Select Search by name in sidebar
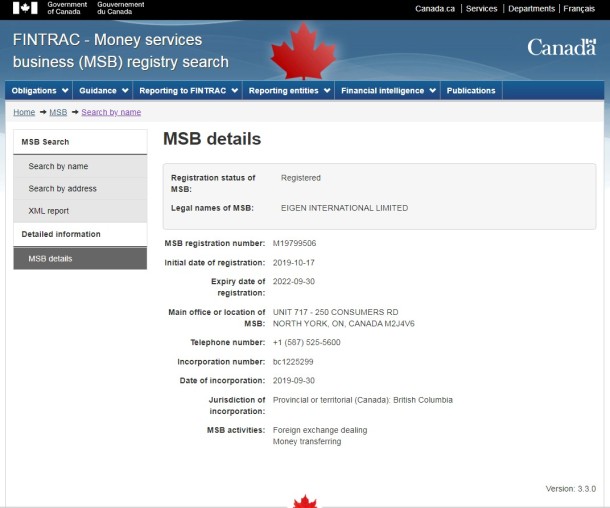The image size is (610, 508). pos(58,166)
